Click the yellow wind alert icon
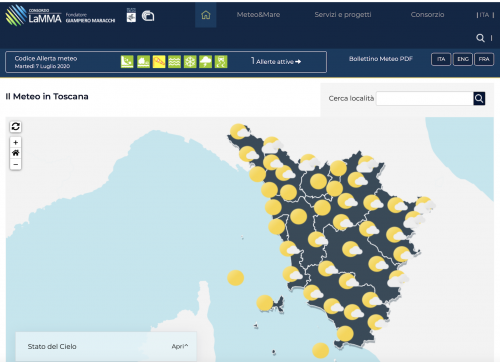The image size is (500, 362). click(x=159, y=62)
